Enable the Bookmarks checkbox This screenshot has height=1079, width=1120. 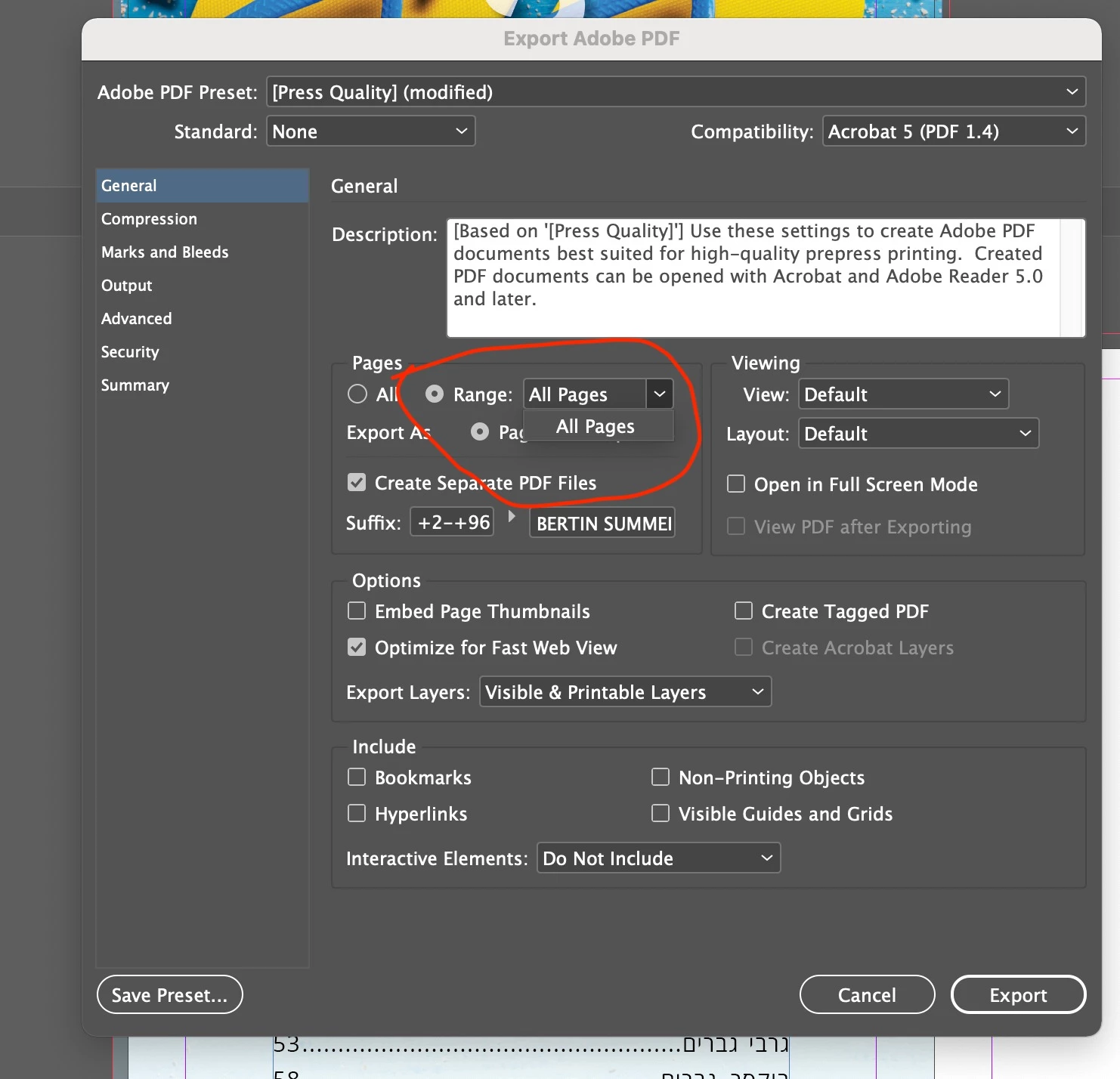(357, 778)
